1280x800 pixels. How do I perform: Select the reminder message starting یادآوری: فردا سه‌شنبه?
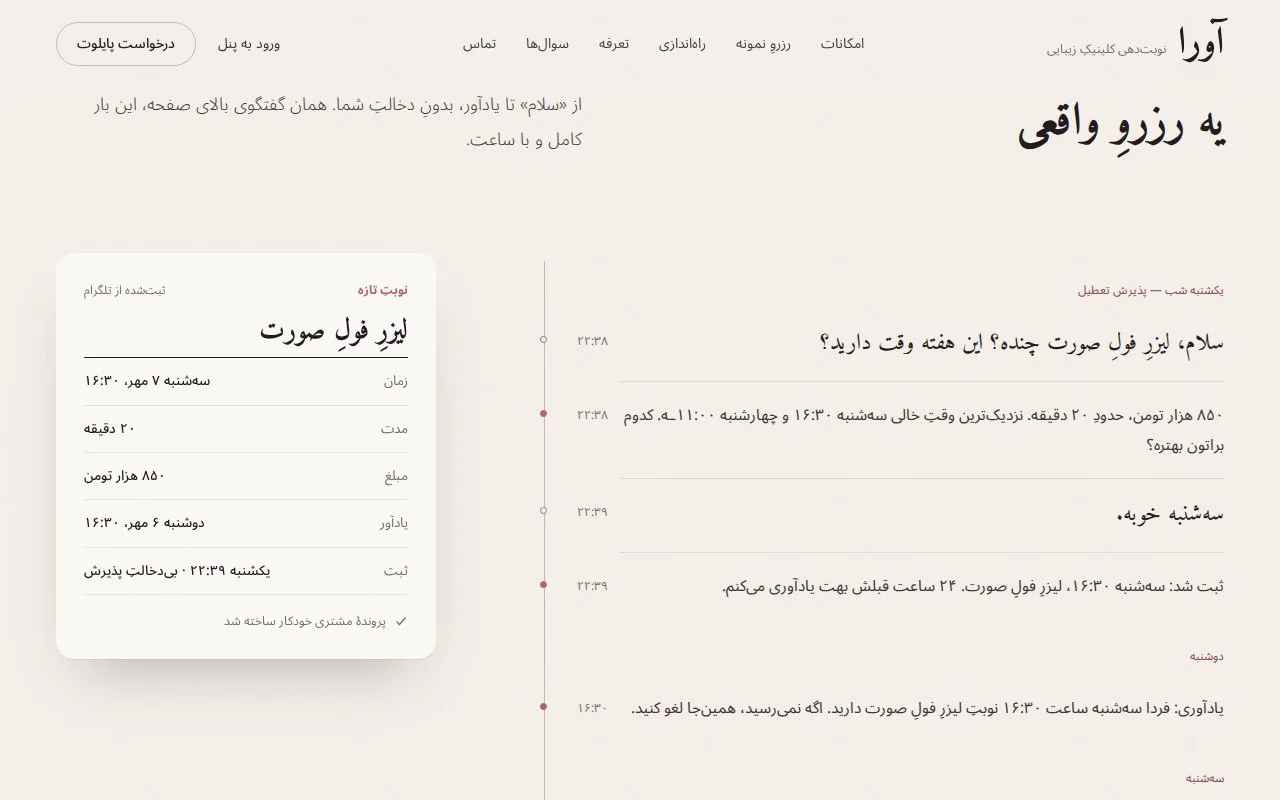[x=928, y=708]
